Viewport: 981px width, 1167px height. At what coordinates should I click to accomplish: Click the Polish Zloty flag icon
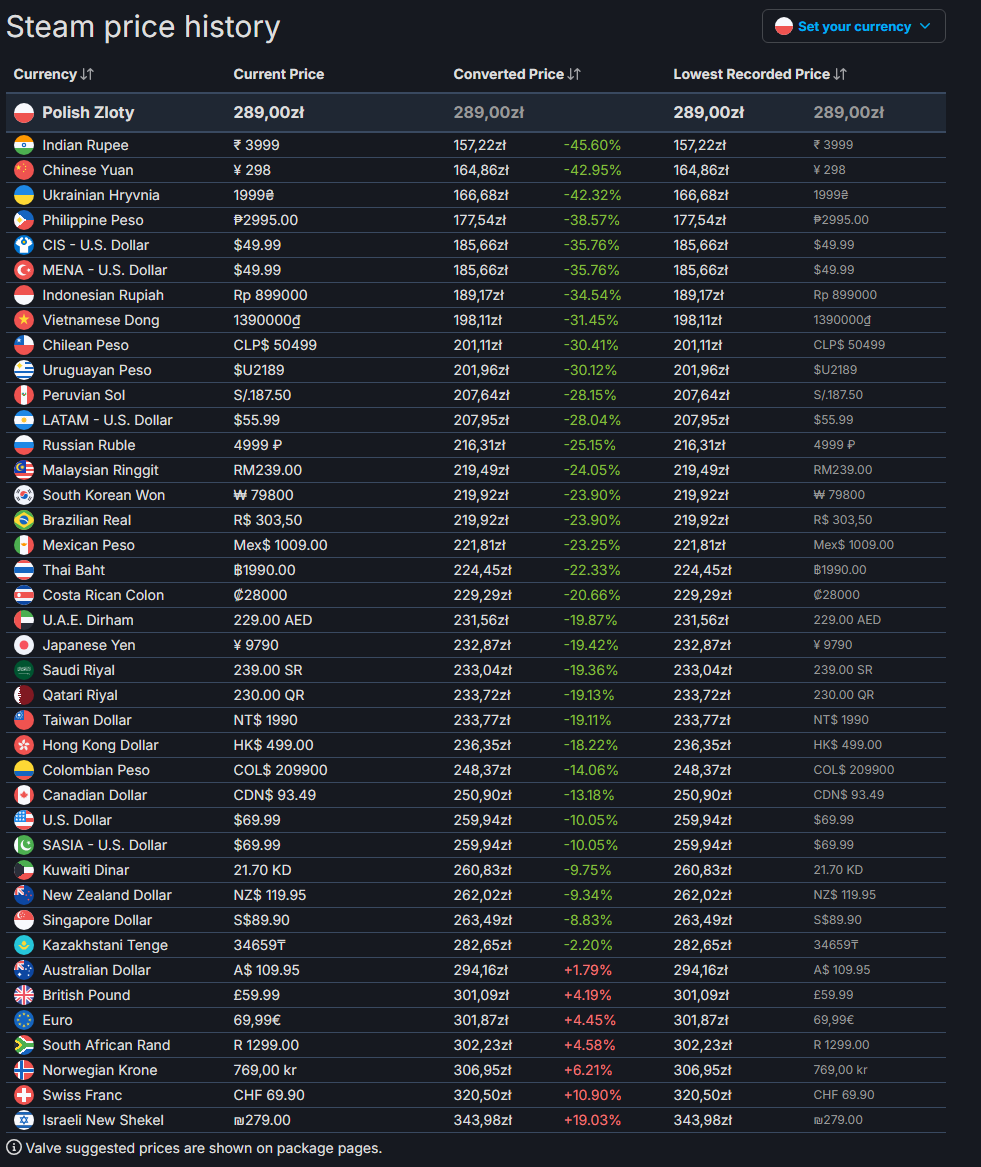pyautogui.click(x=24, y=112)
